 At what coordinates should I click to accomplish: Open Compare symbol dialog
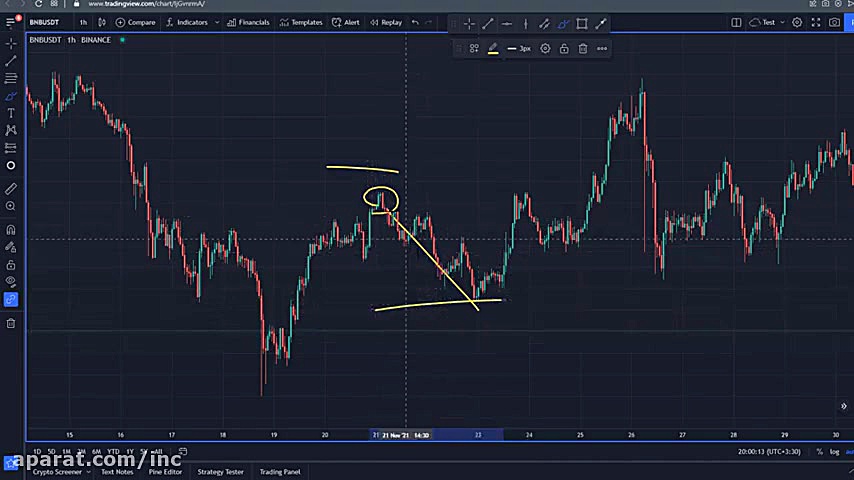[136, 22]
